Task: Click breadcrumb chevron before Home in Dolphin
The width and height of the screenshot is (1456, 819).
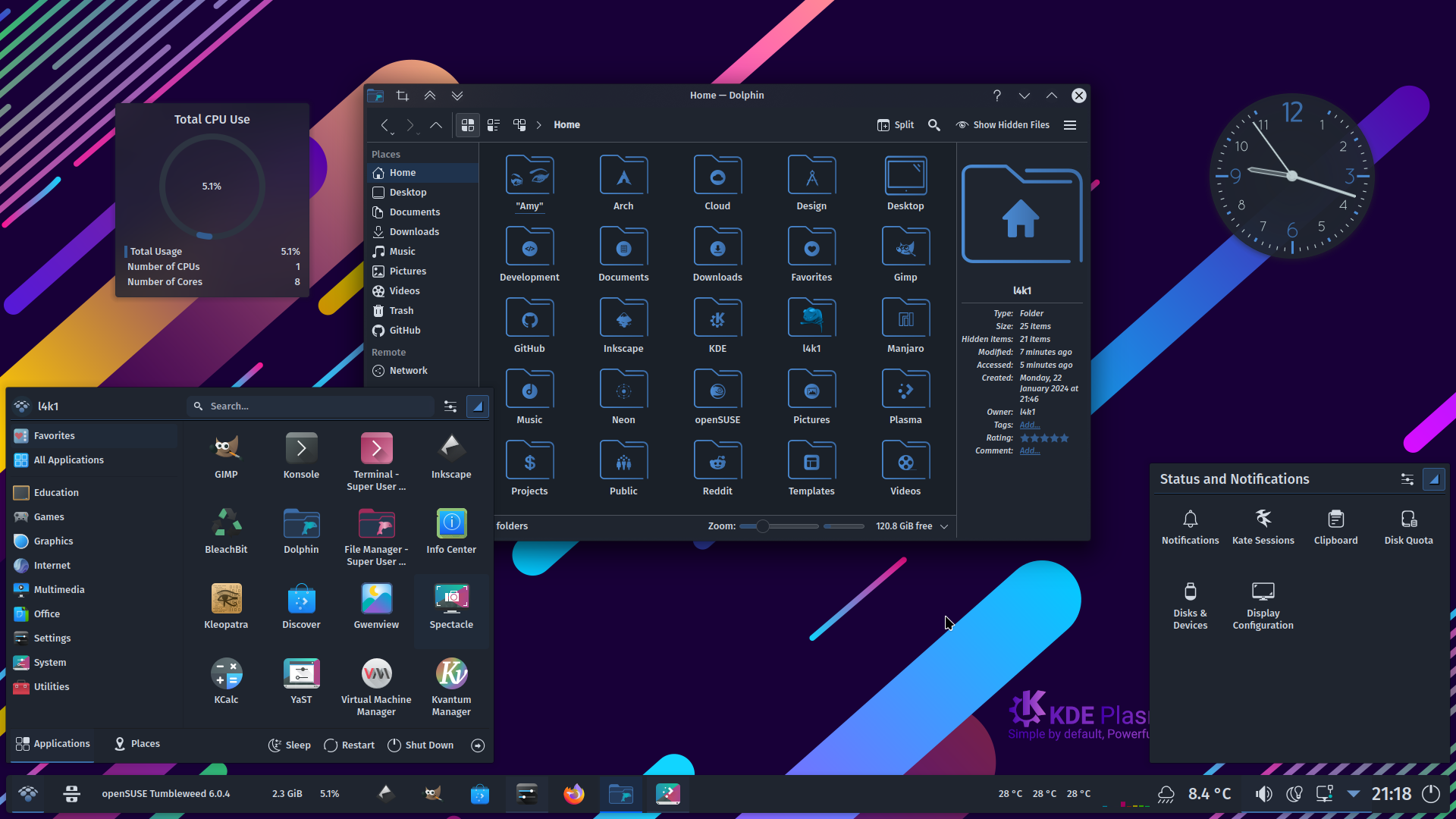Action: click(x=539, y=125)
